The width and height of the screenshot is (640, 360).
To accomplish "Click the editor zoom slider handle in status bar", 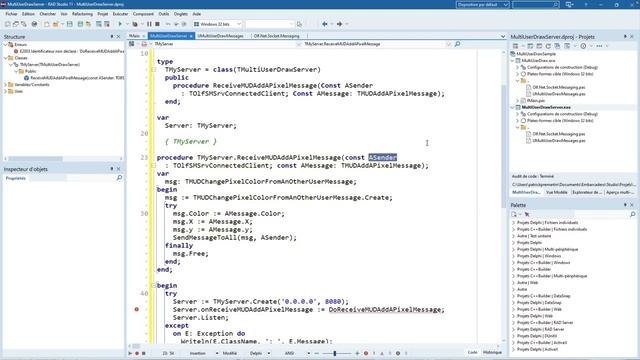I will pos(334,353).
